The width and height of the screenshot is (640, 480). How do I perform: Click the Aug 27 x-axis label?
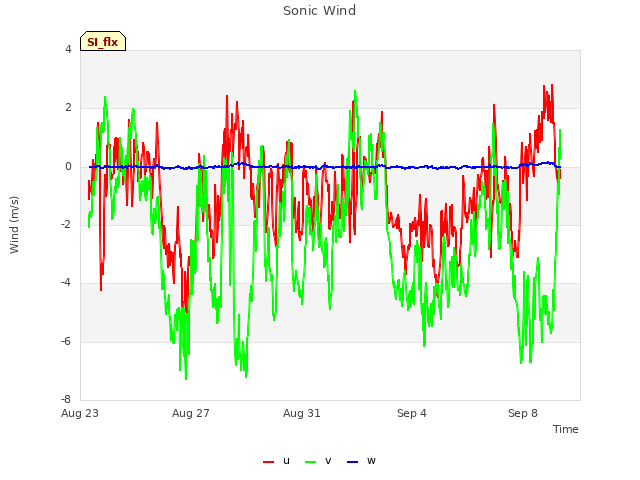coord(191,413)
